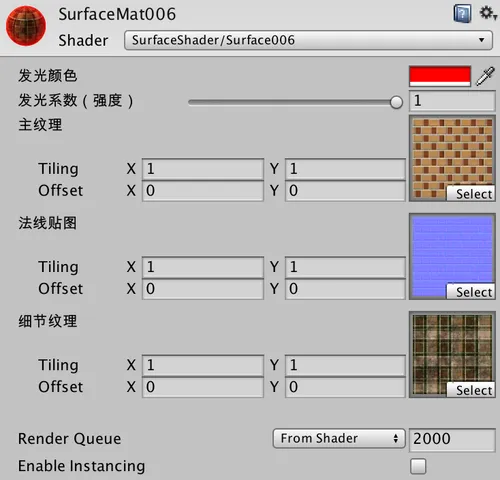Click the Render Queue label
The width and height of the screenshot is (500, 480).
[x=69, y=439]
